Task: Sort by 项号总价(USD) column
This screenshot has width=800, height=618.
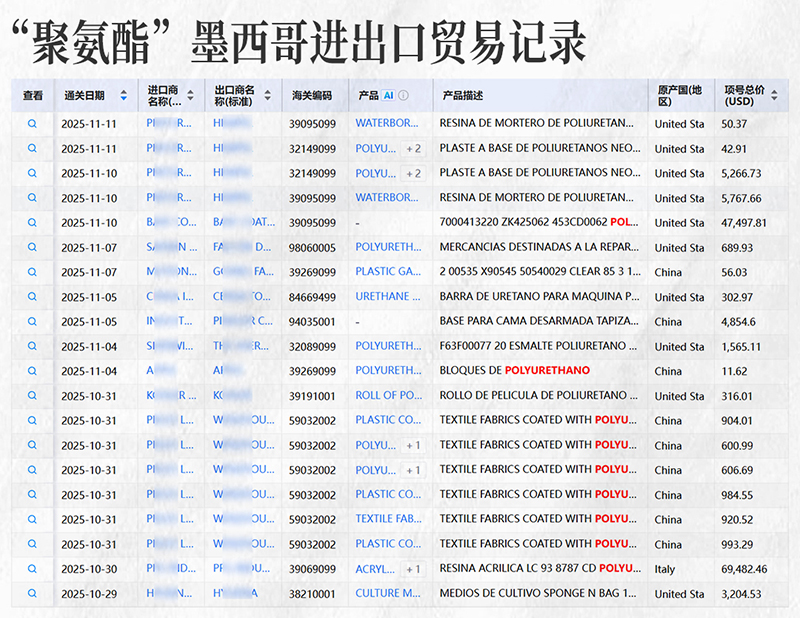Action: (x=774, y=96)
